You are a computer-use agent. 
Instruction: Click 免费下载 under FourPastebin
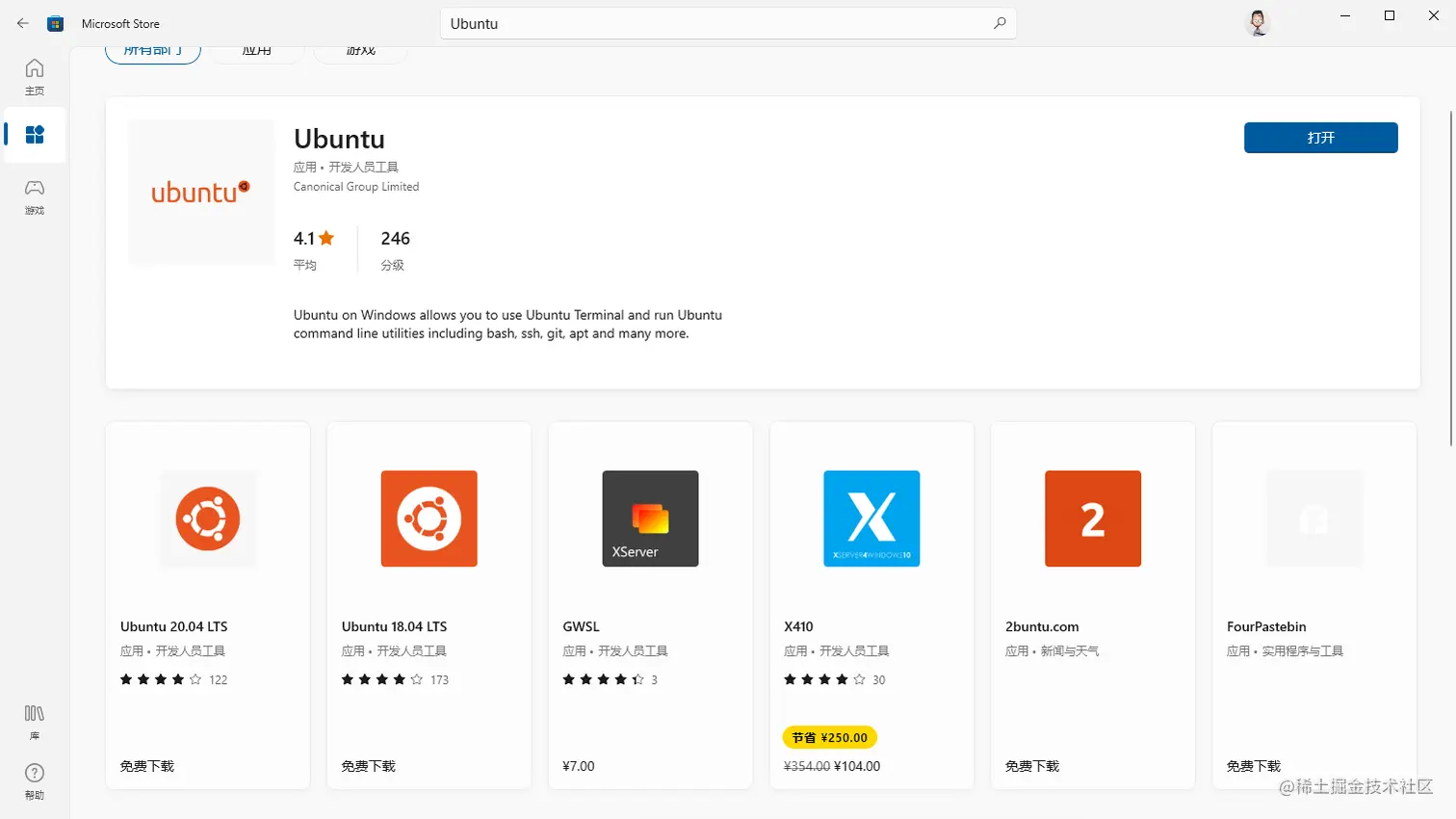[1254, 766]
